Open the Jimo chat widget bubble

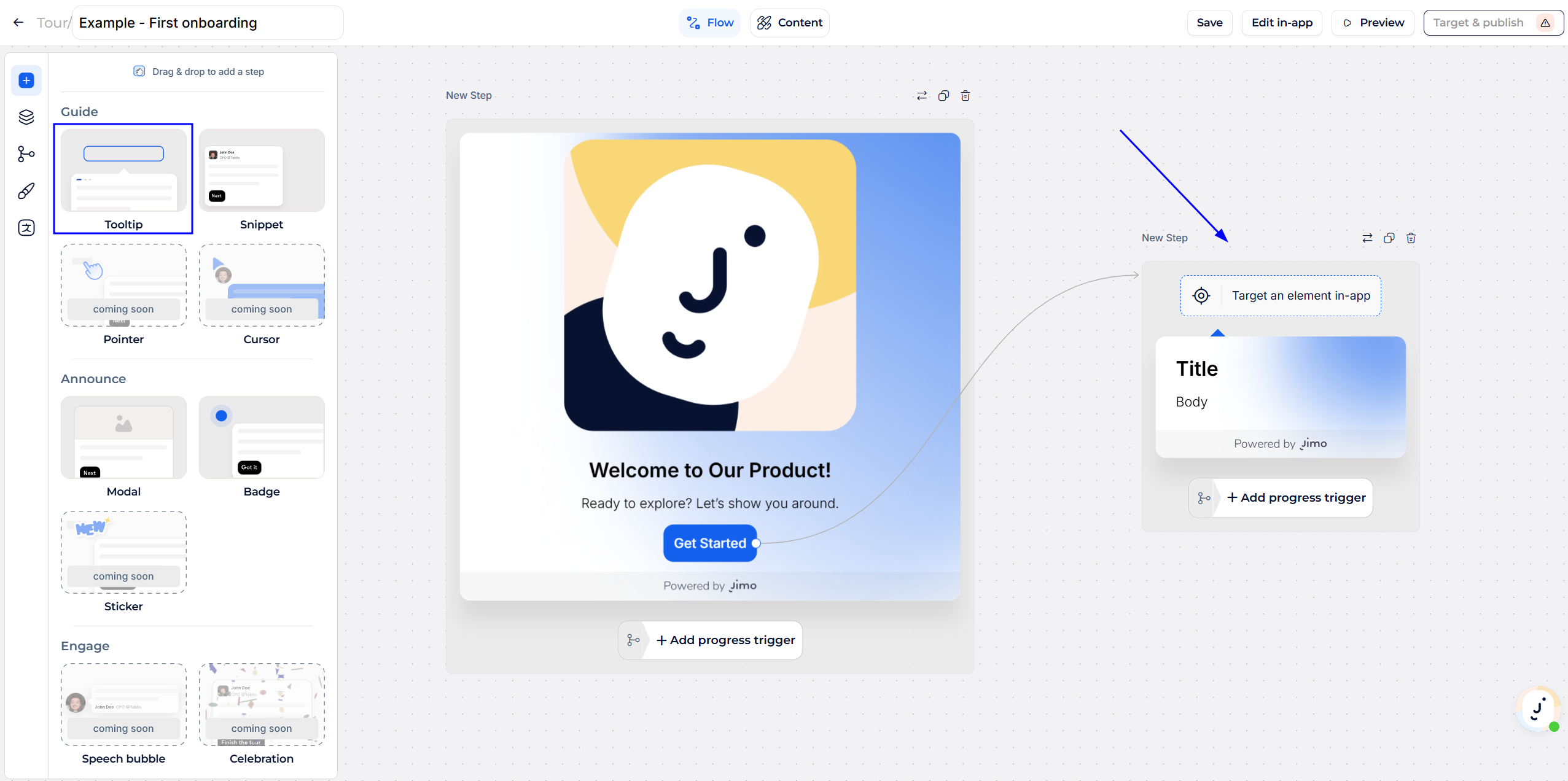[x=1537, y=709]
